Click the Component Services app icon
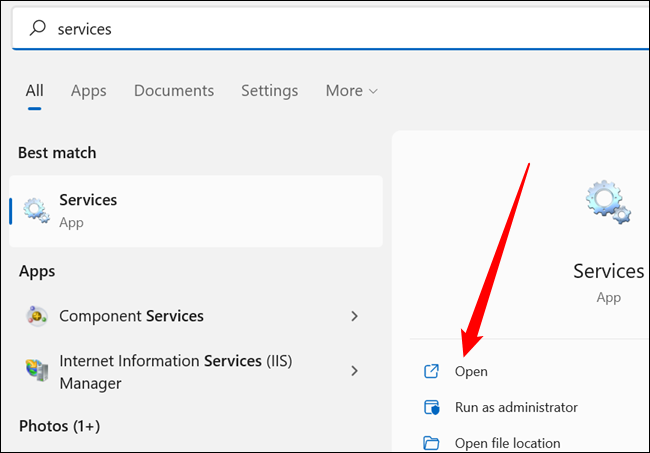The width and height of the screenshot is (650, 453). tap(37, 316)
